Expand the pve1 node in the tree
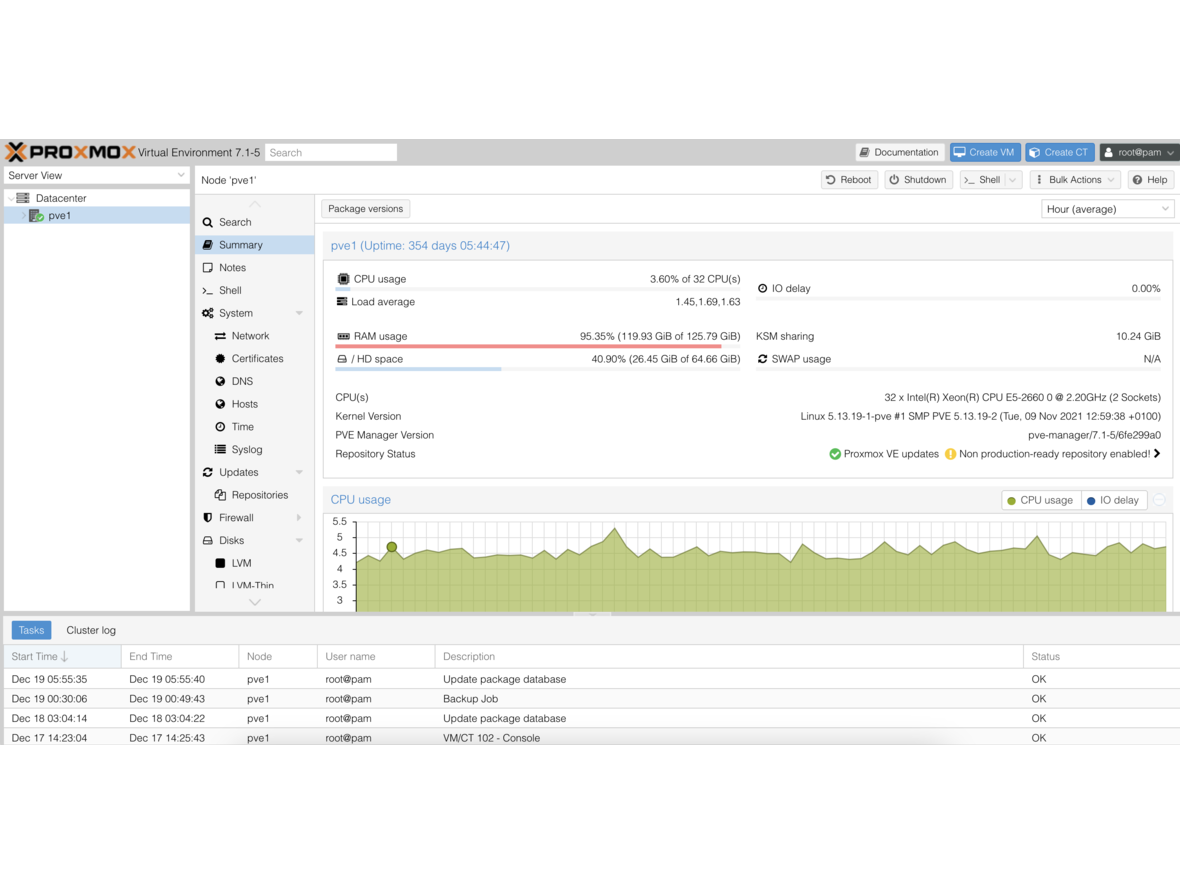The height and width of the screenshot is (885, 1180). (21, 215)
